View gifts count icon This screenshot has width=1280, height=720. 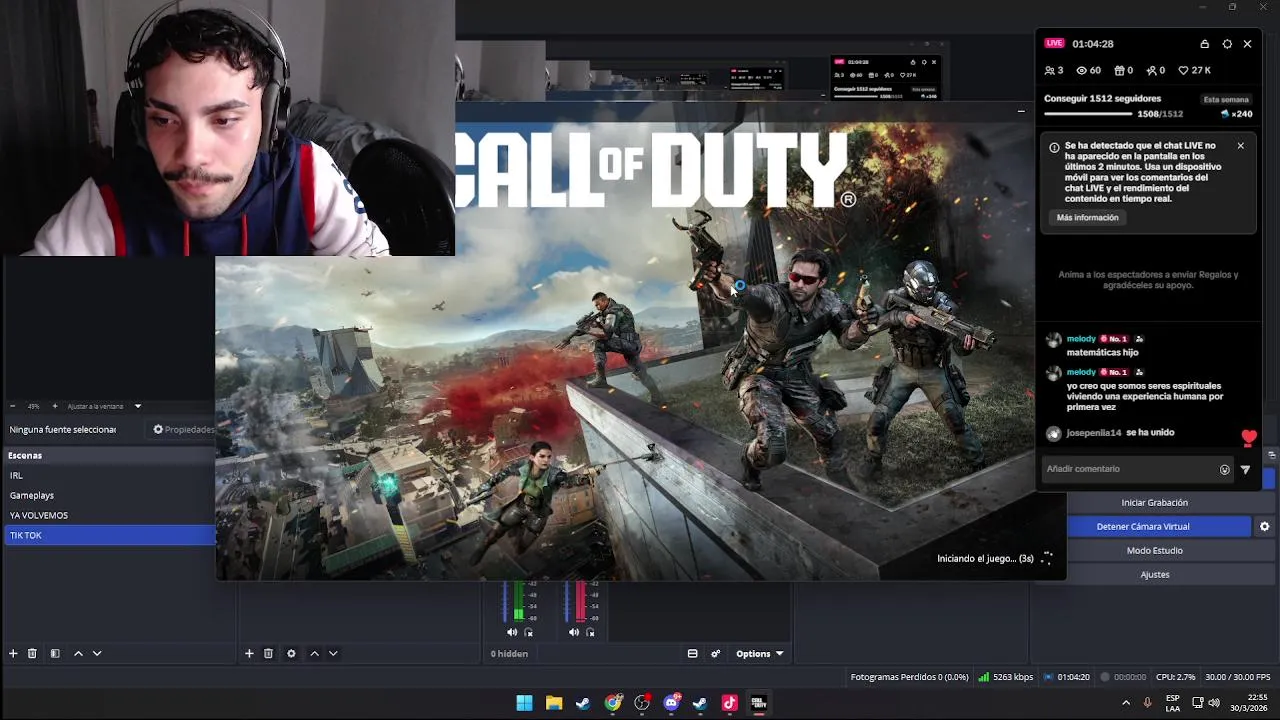click(x=1119, y=71)
